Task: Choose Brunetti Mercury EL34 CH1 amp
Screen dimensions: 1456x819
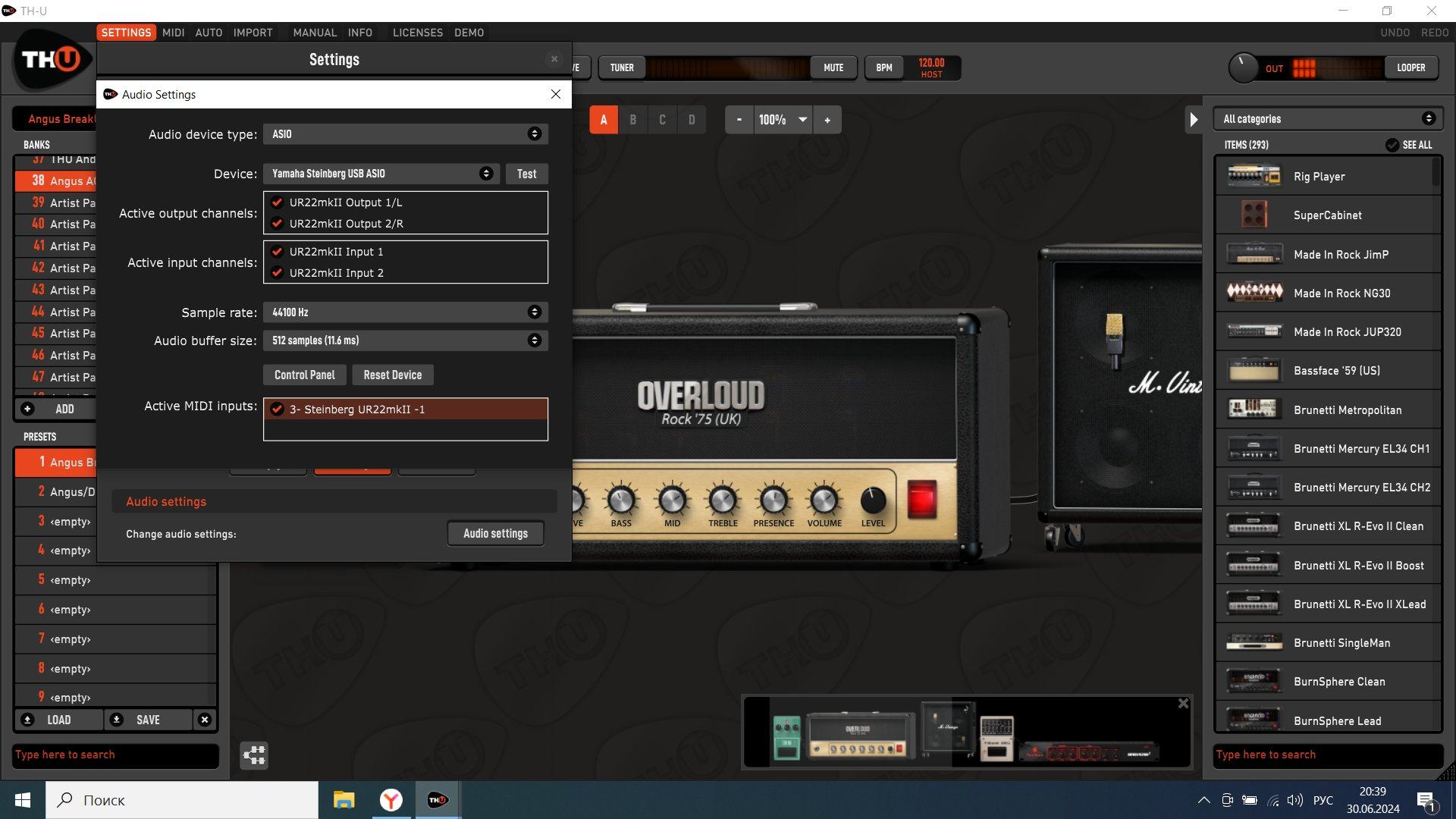Action: pyautogui.click(x=1328, y=448)
